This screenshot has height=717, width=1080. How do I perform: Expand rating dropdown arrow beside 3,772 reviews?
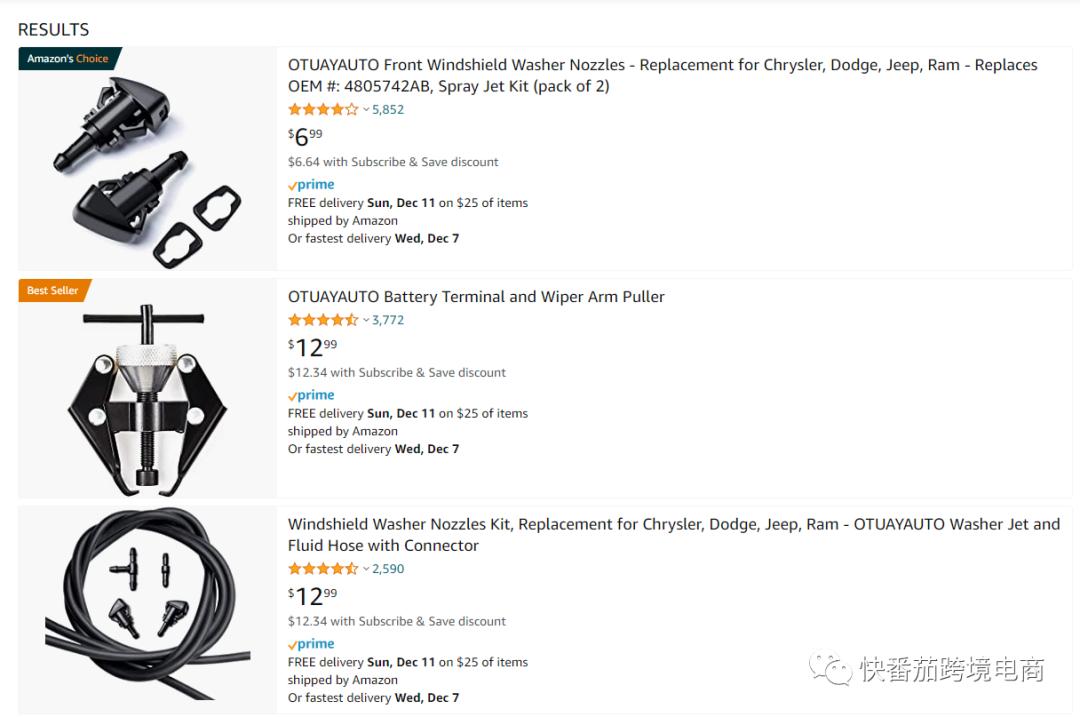(x=366, y=321)
